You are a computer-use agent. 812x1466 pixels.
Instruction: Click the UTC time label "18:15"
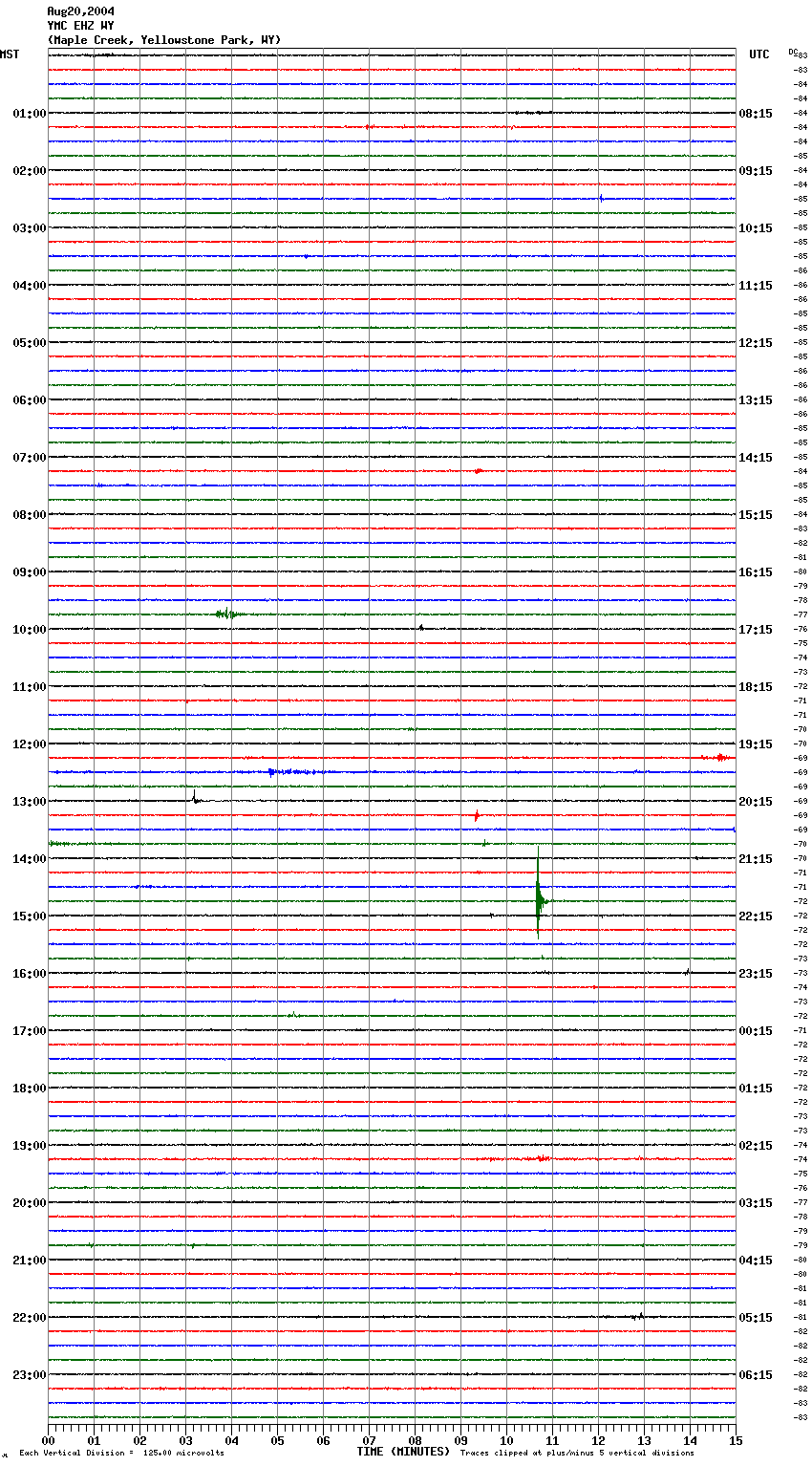pos(756,687)
